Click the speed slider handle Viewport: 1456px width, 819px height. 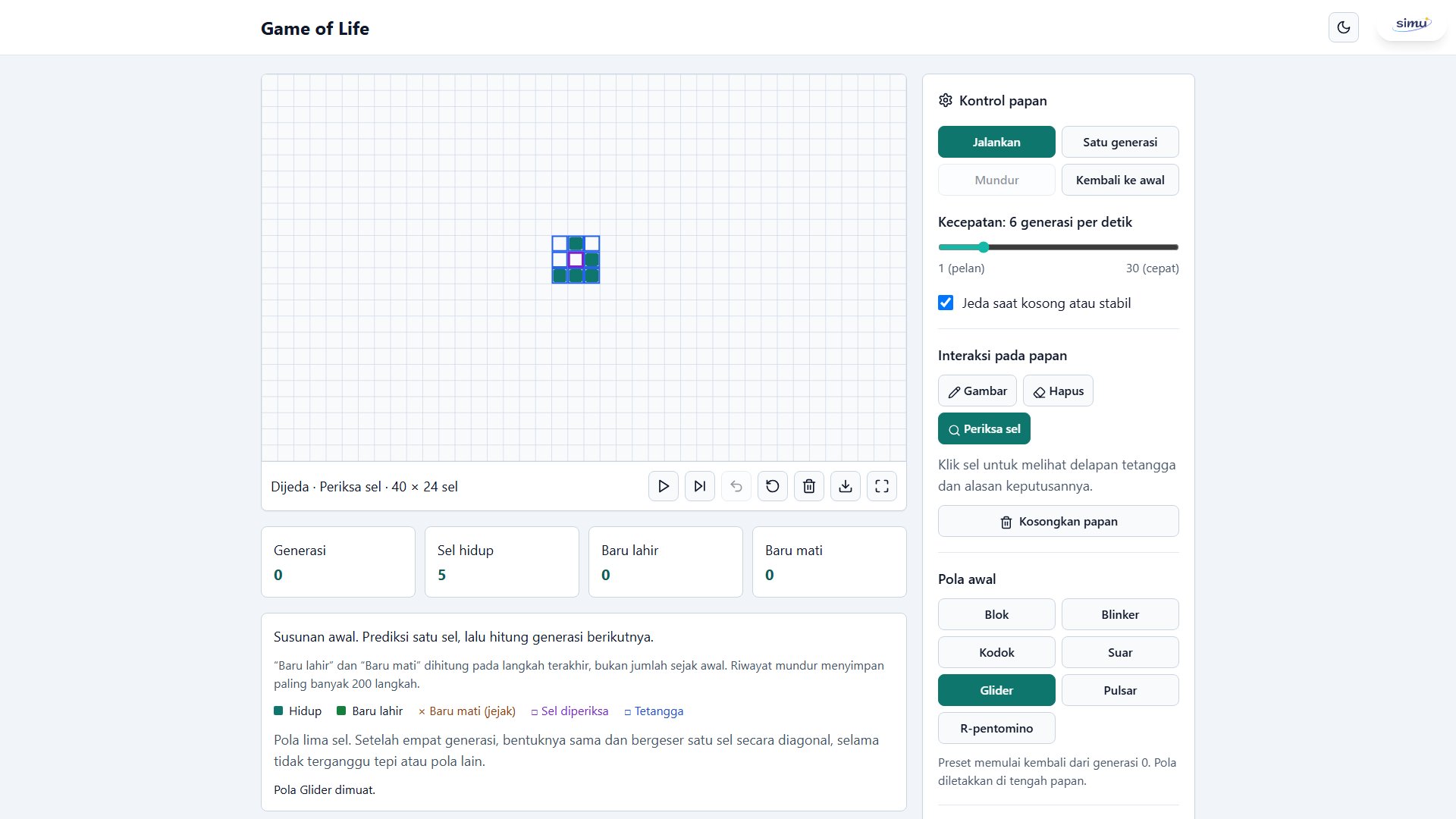pos(984,247)
